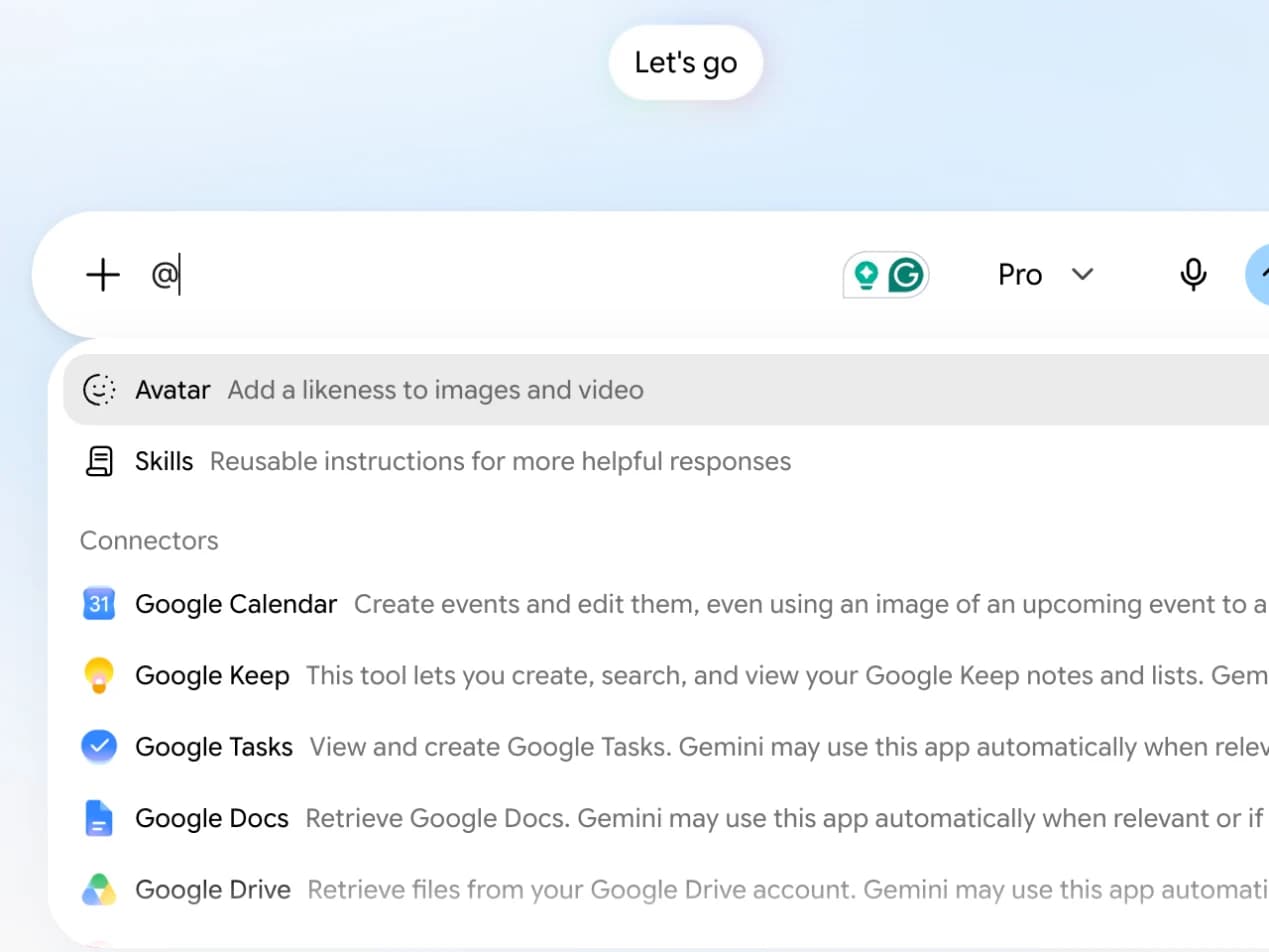Click the Google Keep lightbulb icon
Screen dimensions: 1269x952
tap(99, 676)
